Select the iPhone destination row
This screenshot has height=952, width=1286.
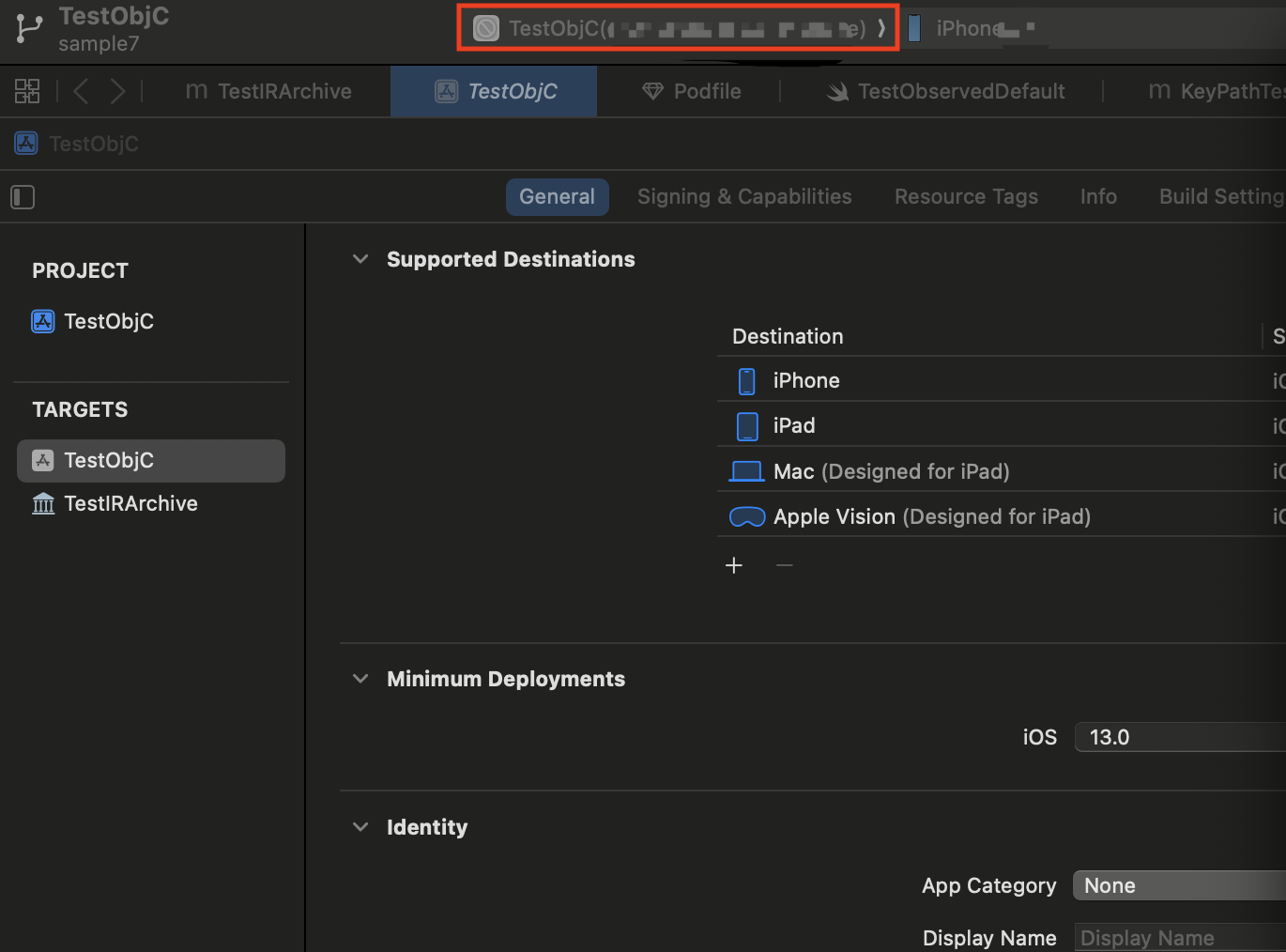click(x=1002, y=380)
